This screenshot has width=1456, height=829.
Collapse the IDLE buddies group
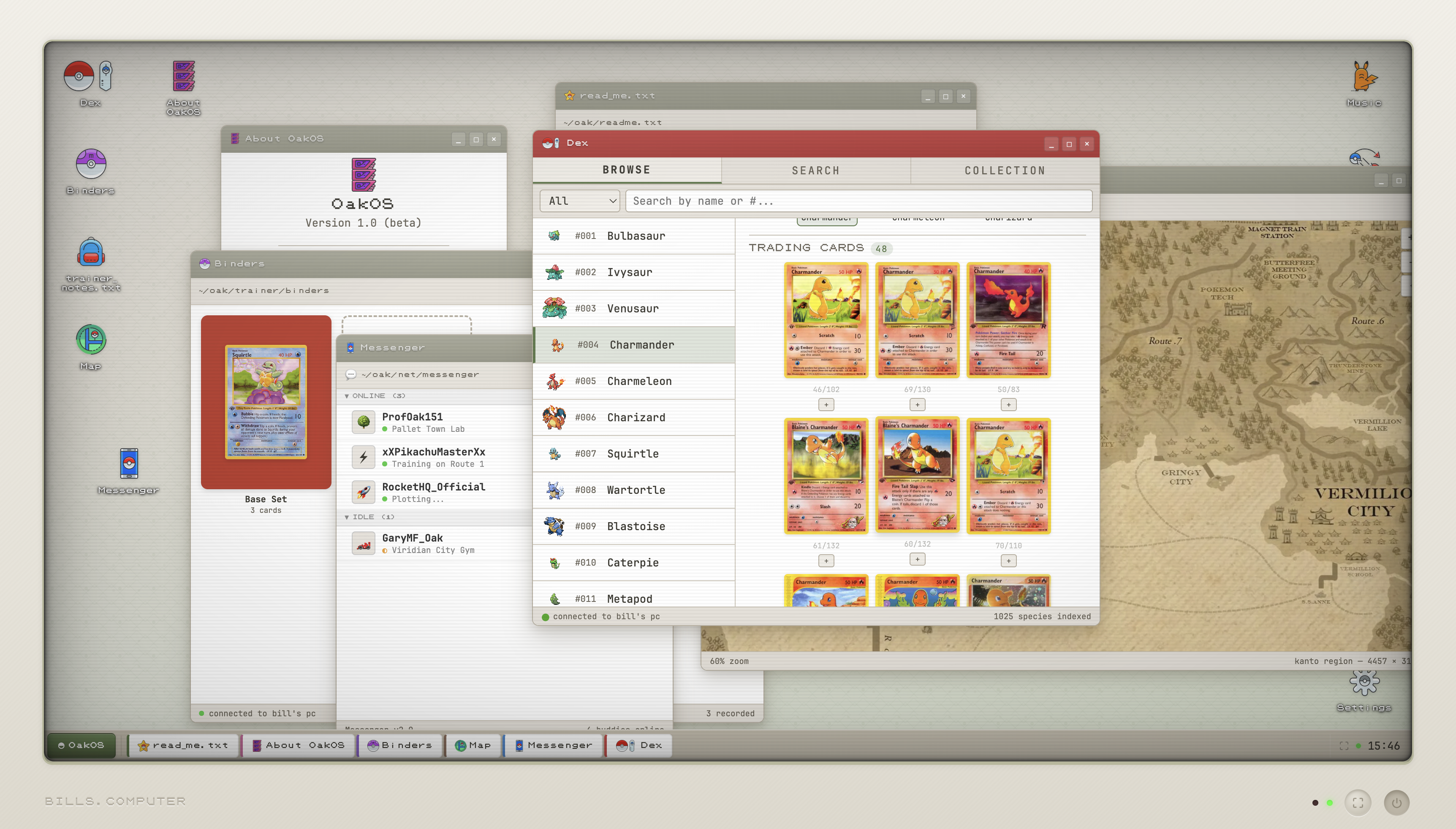tap(347, 517)
